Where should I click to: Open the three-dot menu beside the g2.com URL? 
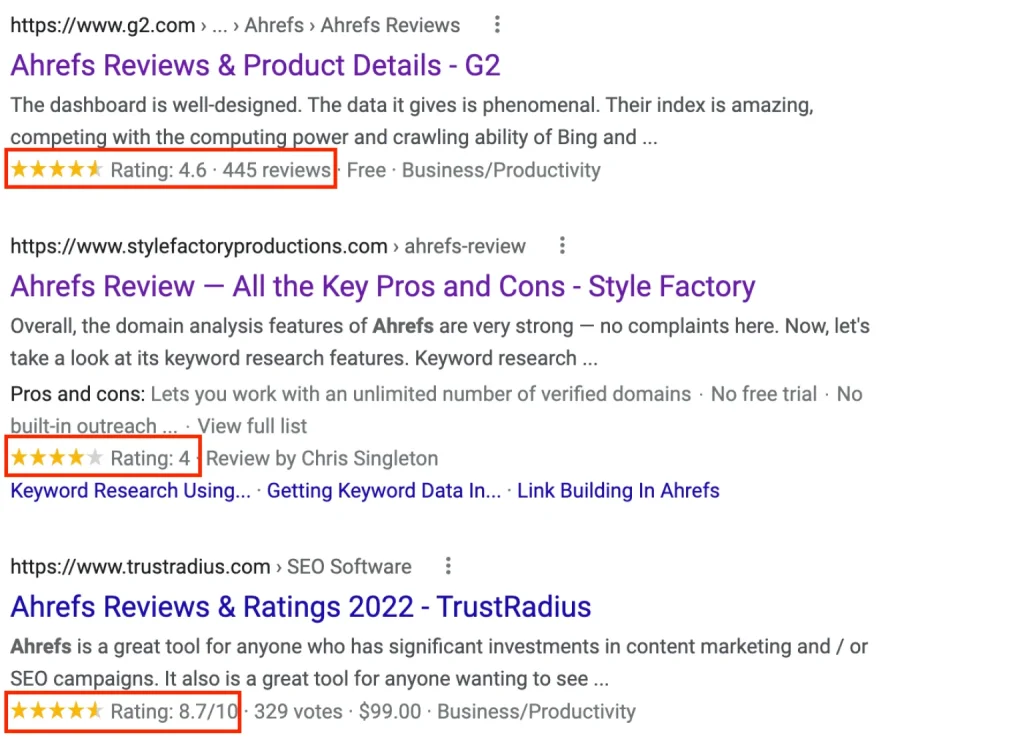click(497, 25)
